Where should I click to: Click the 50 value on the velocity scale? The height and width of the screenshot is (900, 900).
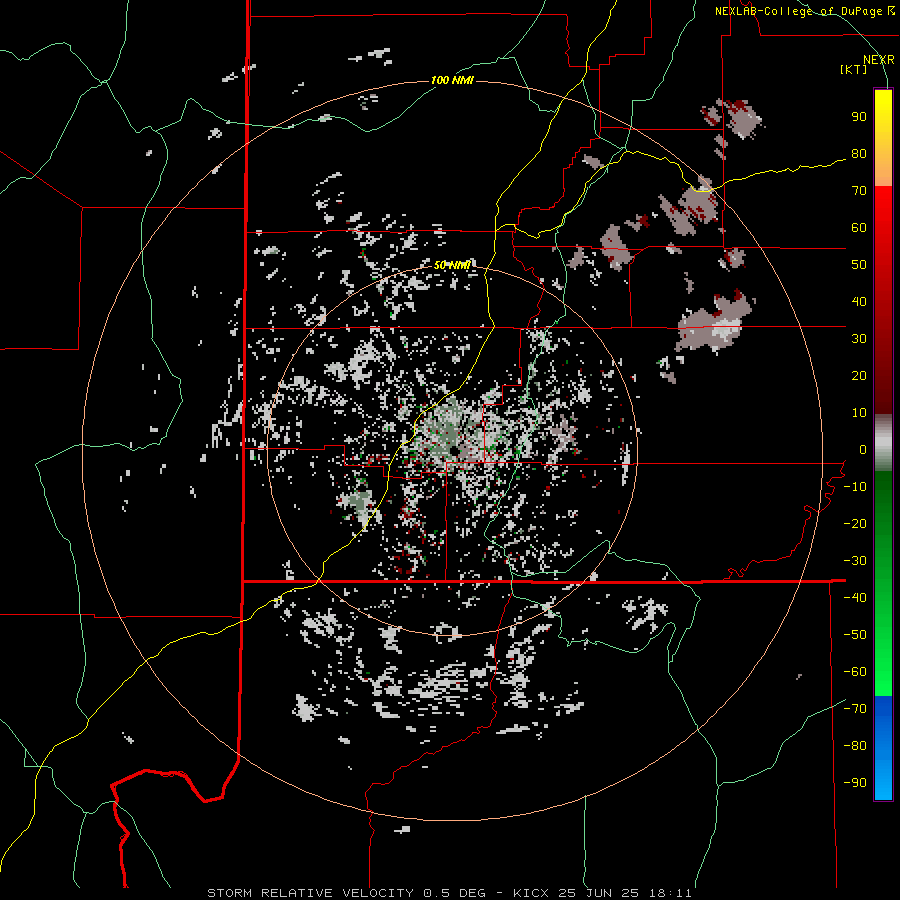point(859,265)
